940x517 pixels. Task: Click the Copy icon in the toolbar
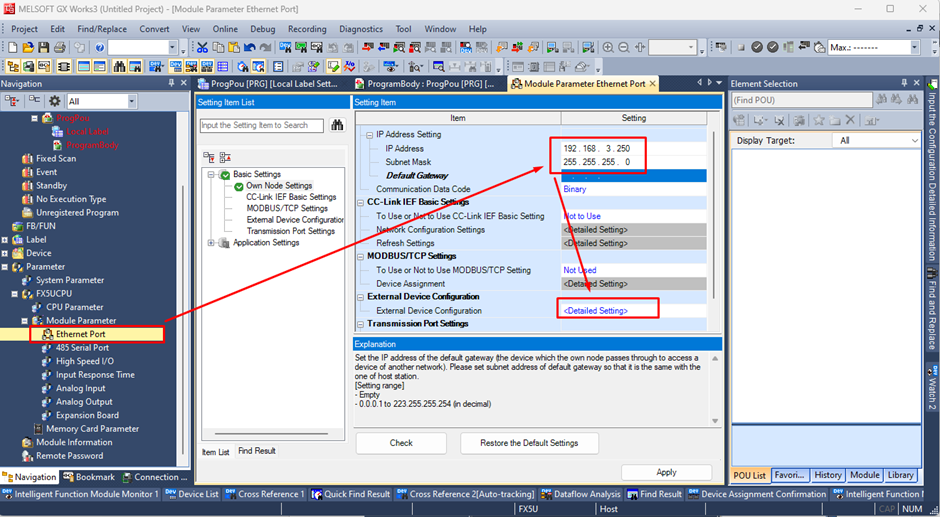218,47
